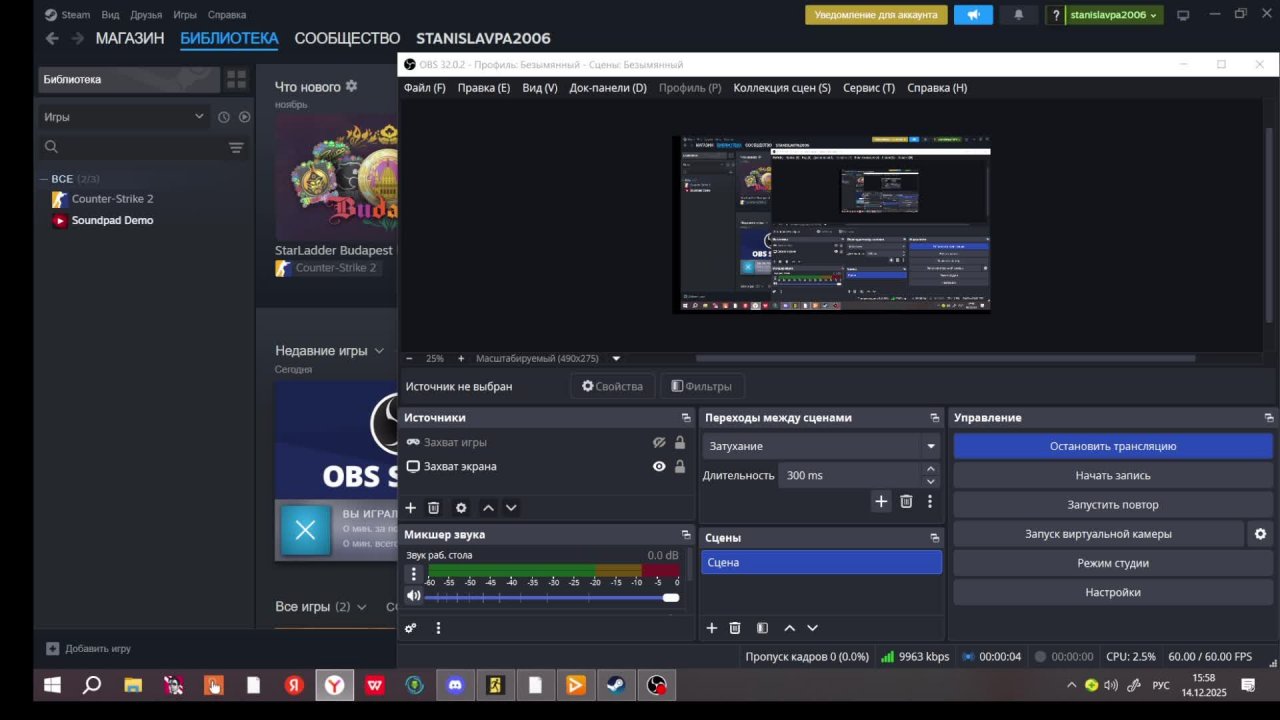Add a new scene in Scenes panel

point(712,628)
